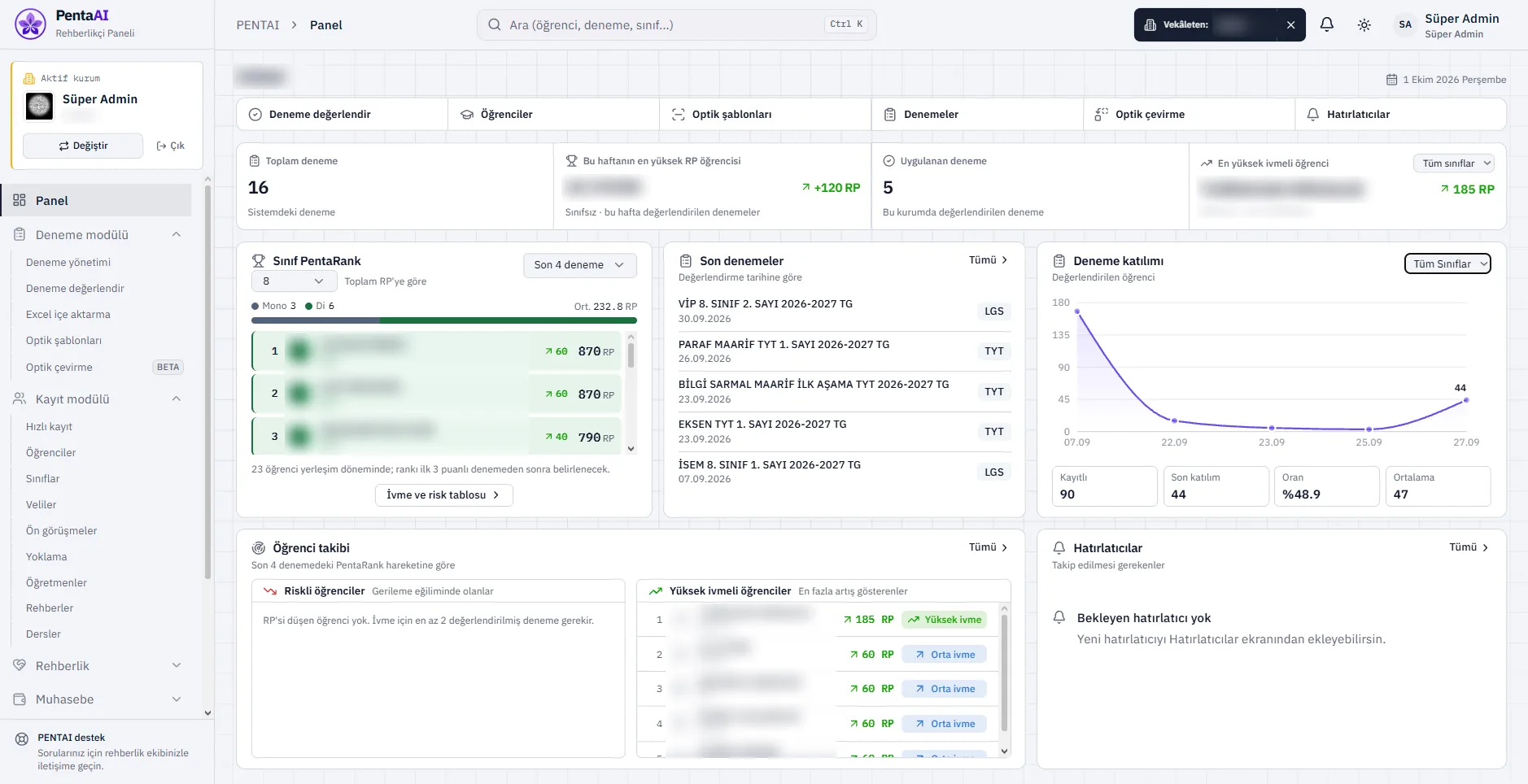Click the 44 data point on chart
Image resolution: width=1528 pixels, height=784 pixels.
click(x=1466, y=400)
